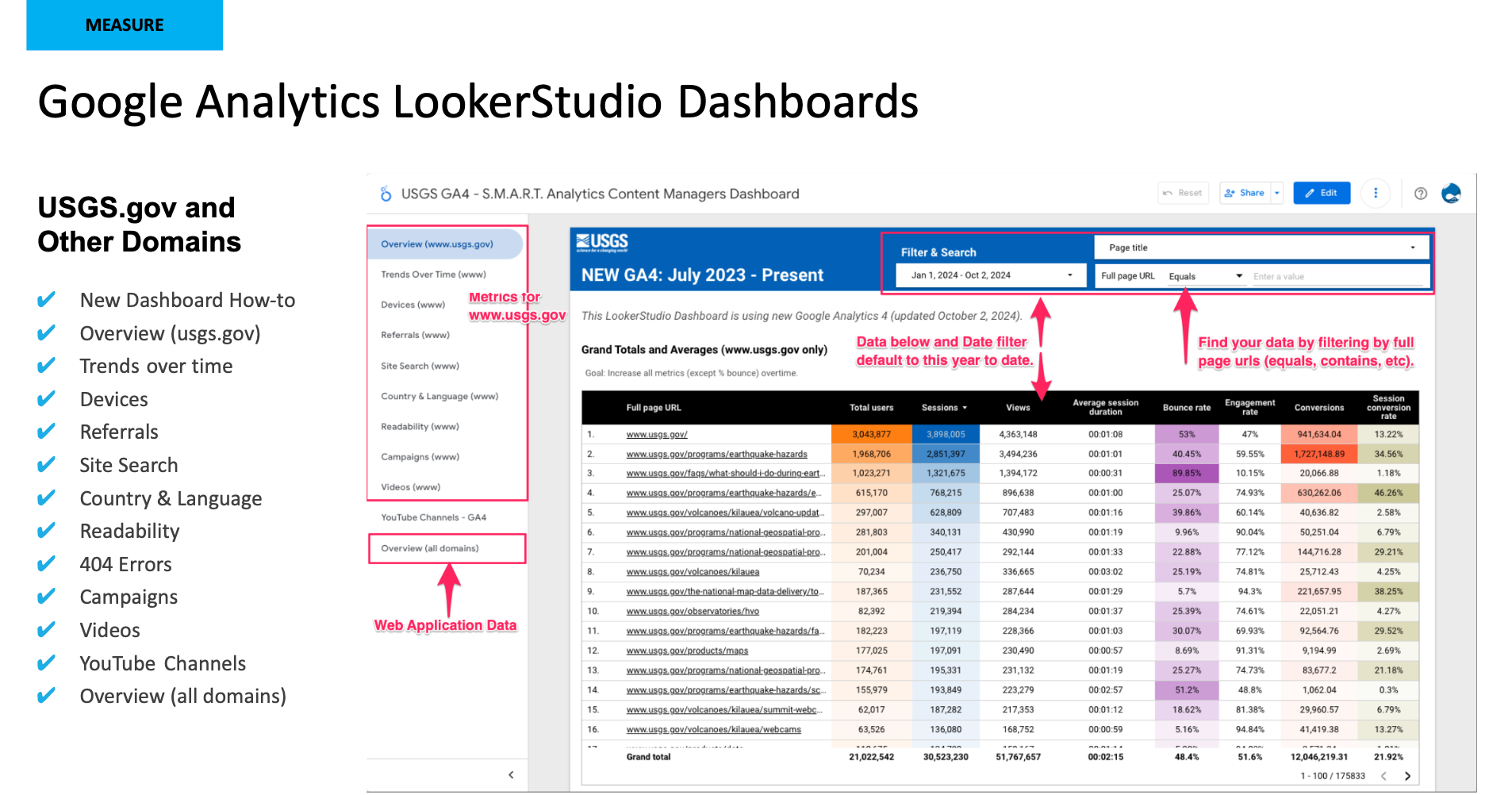This screenshot has width=1512, height=795.
Task: Open Referrals (www) page
Action: [415, 335]
